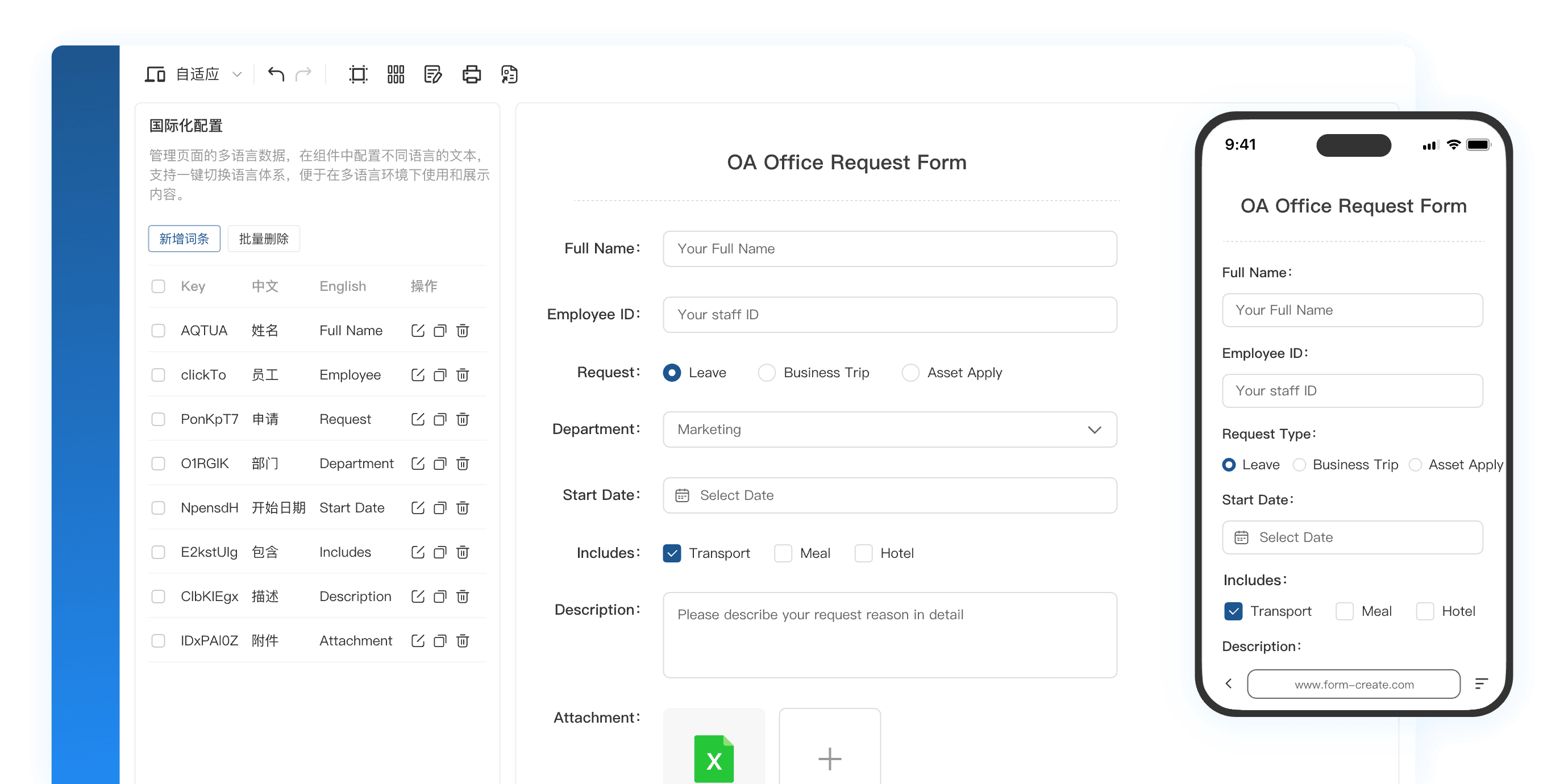
Task: Select Asset Apply radio in phone preview
Action: tap(1415, 464)
